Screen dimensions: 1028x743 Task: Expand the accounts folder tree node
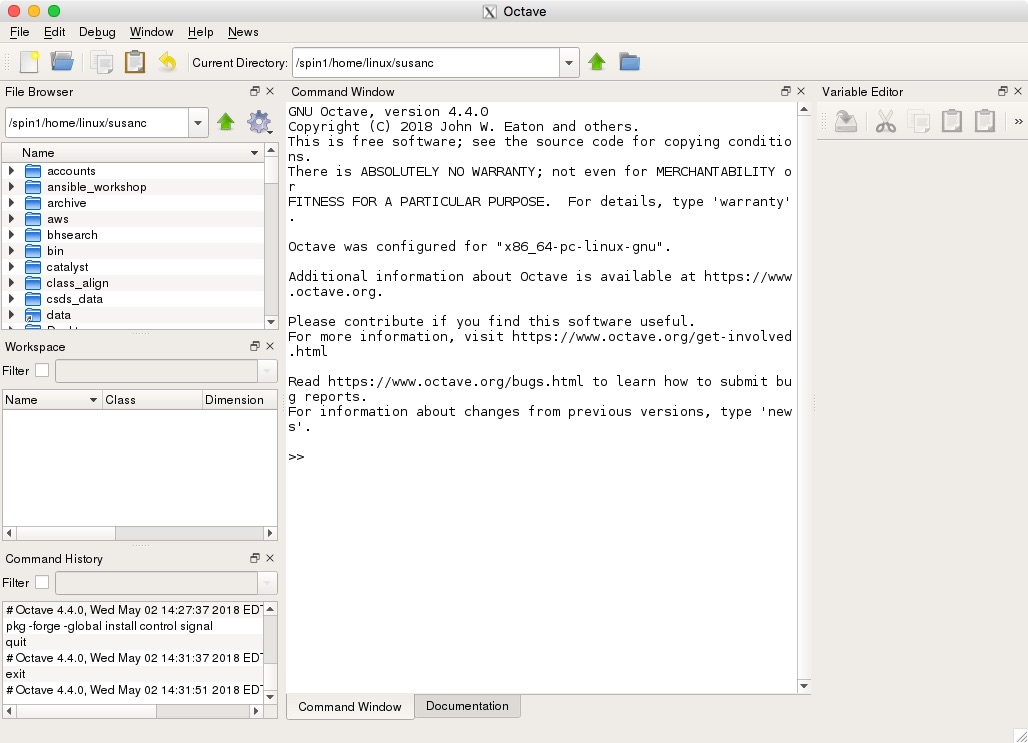click(x=11, y=171)
